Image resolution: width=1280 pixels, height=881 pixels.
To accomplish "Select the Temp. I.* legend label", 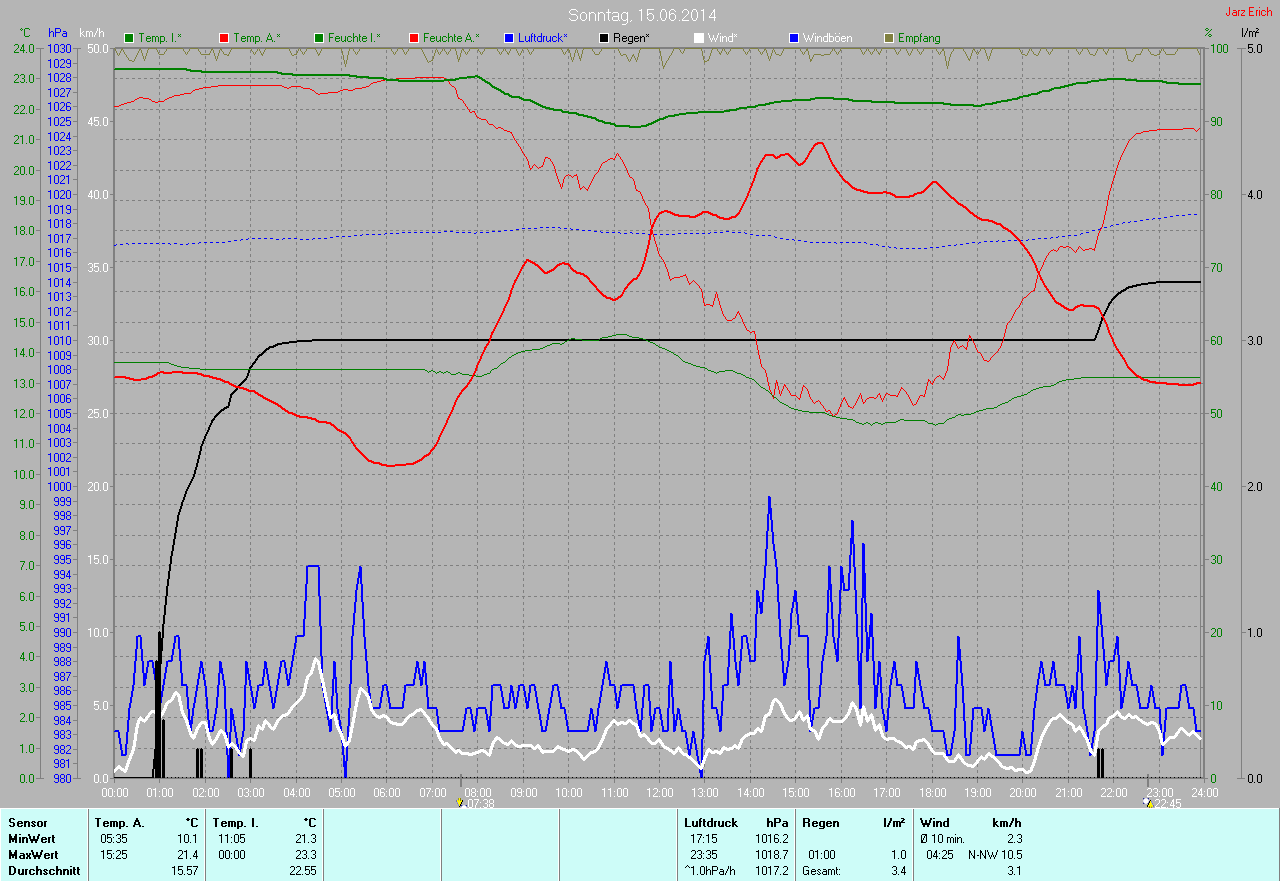I will (160, 38).
